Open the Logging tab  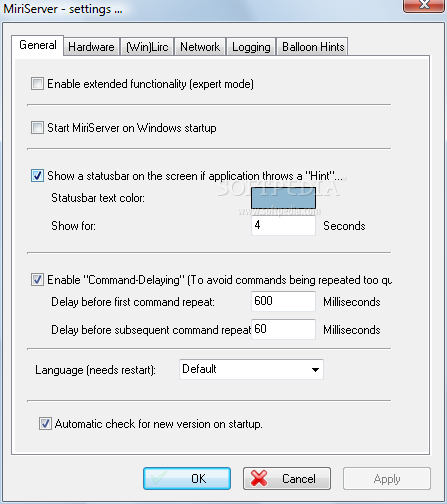click(251, 47)
